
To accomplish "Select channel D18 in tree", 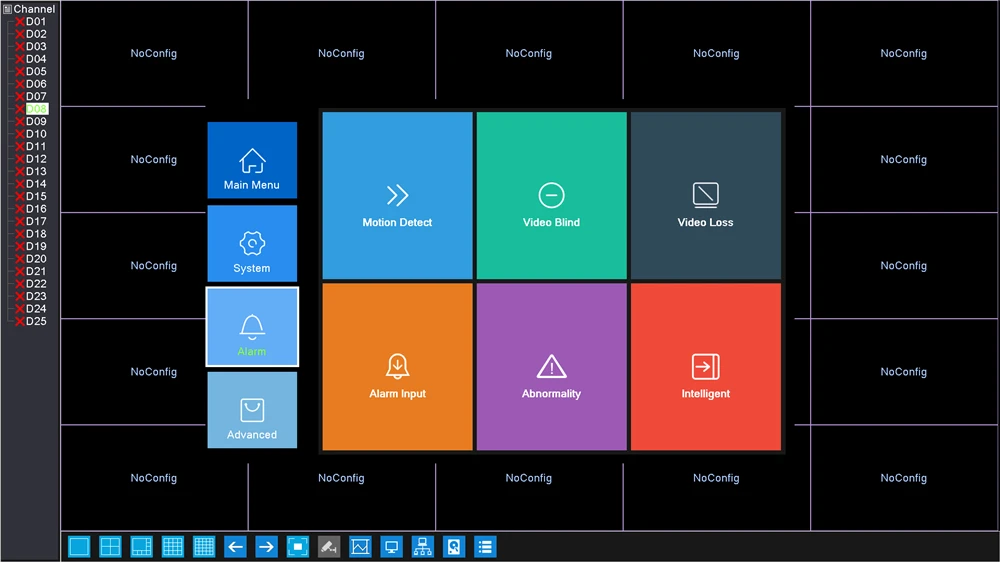I will (x=36, y=234).
